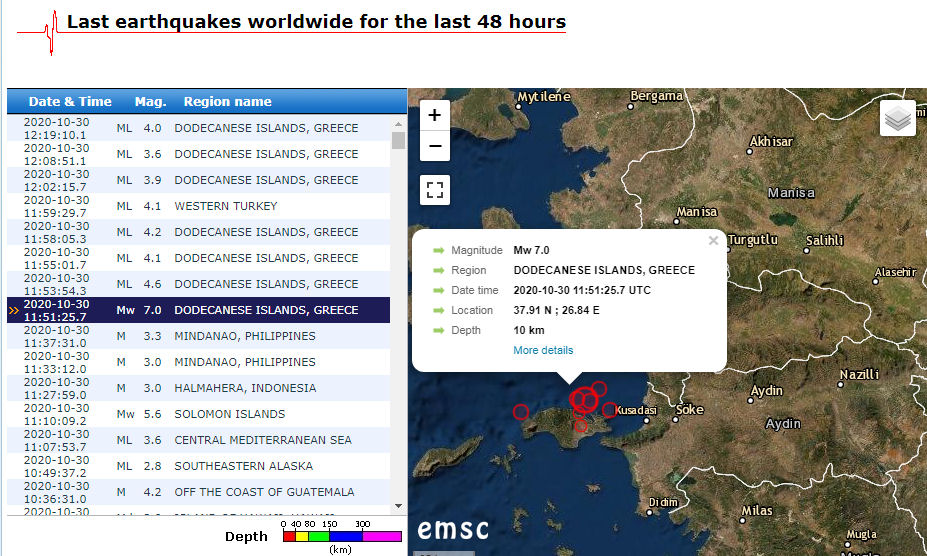Click the westernmost red quake circle near Samos
This screenshot has height=556, width=927.
click(521, 412)
